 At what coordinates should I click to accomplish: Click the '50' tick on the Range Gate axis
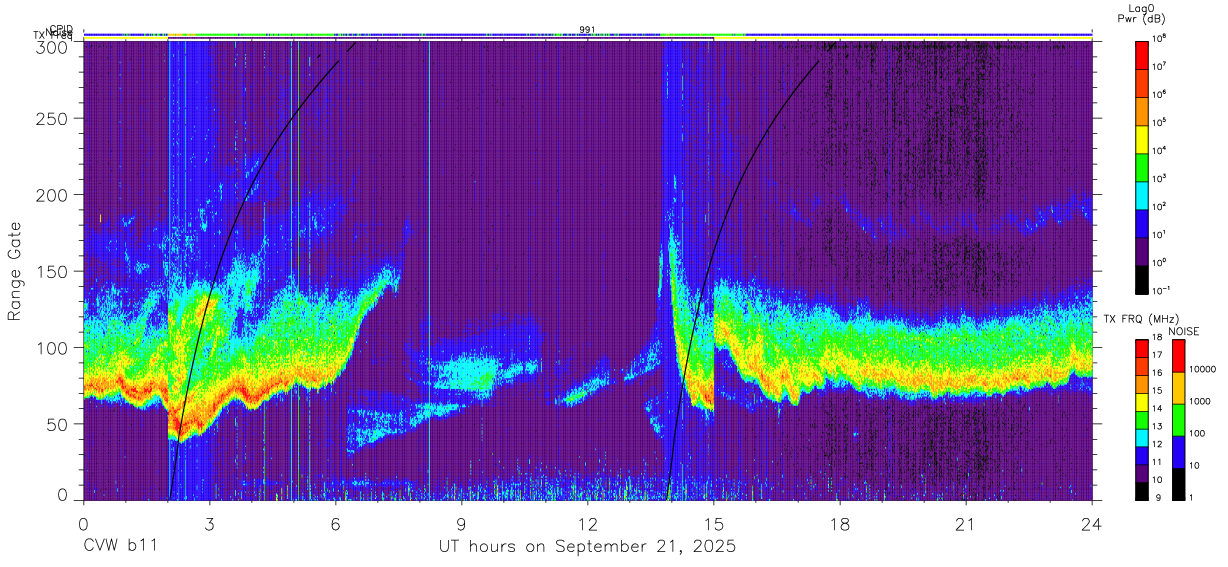(x=58, y=424)
